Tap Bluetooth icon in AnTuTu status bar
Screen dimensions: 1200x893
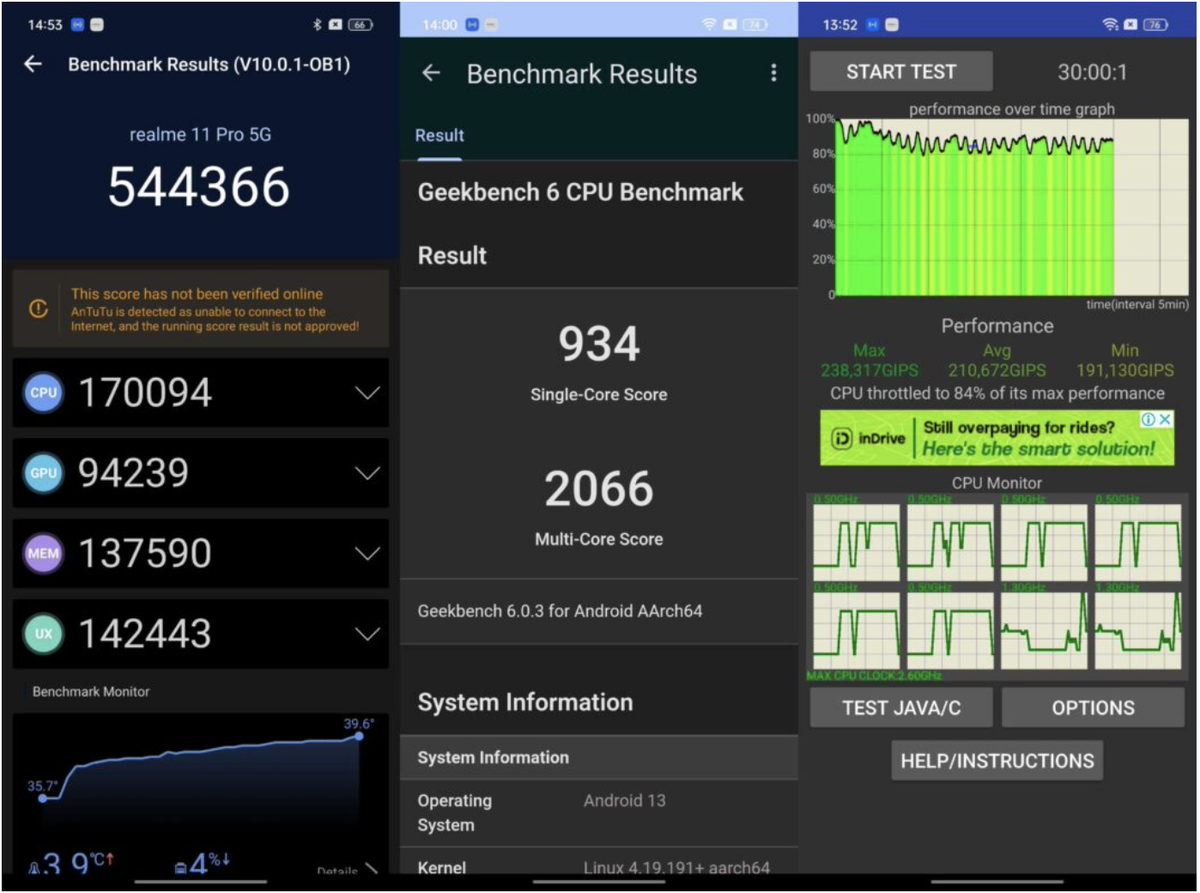point(317,24)
